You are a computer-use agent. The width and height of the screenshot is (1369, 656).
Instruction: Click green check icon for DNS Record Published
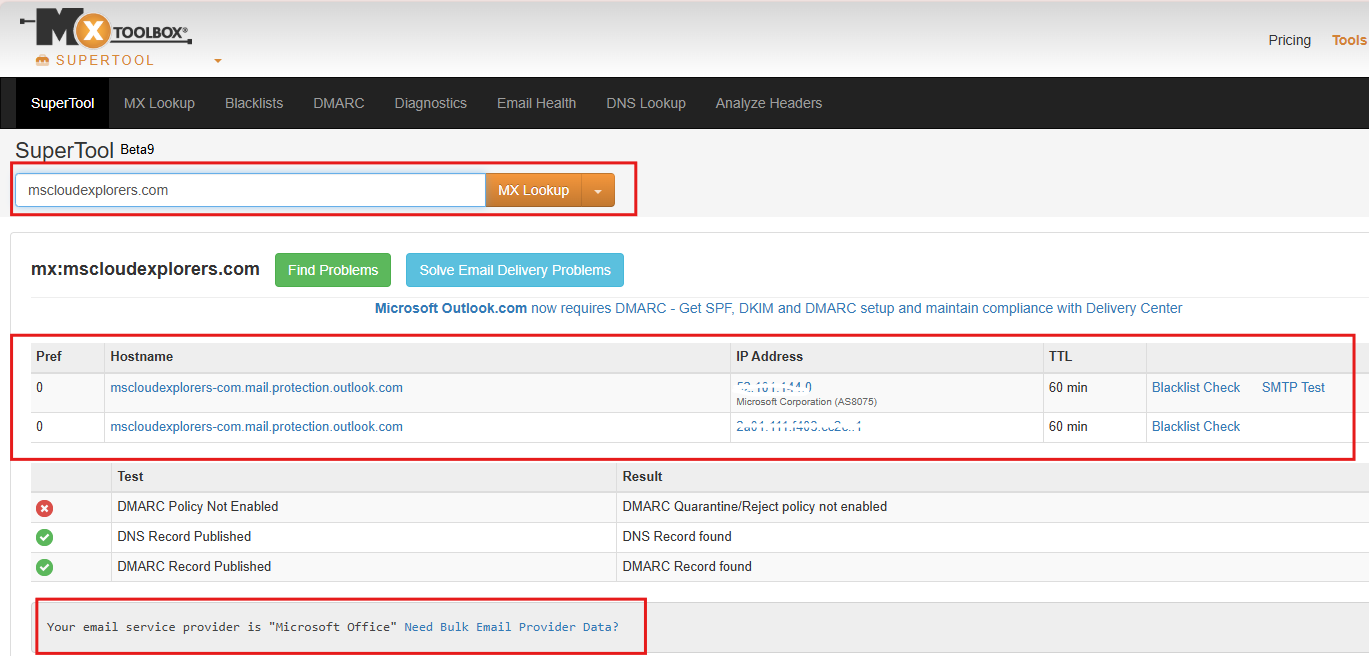[45, 537]
